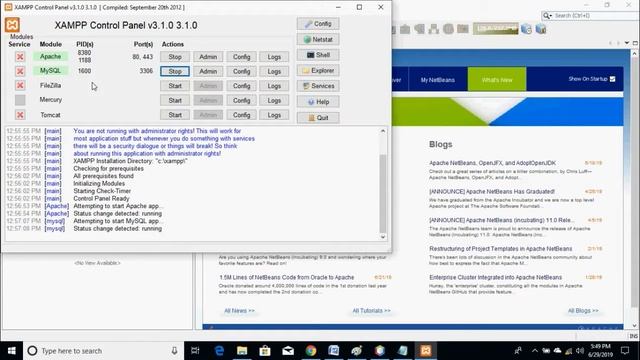Open Windows Services from XAMPP panel
The width and height of the screenshot is (640, 360).
pyautogui.click(x=318, y=86)
